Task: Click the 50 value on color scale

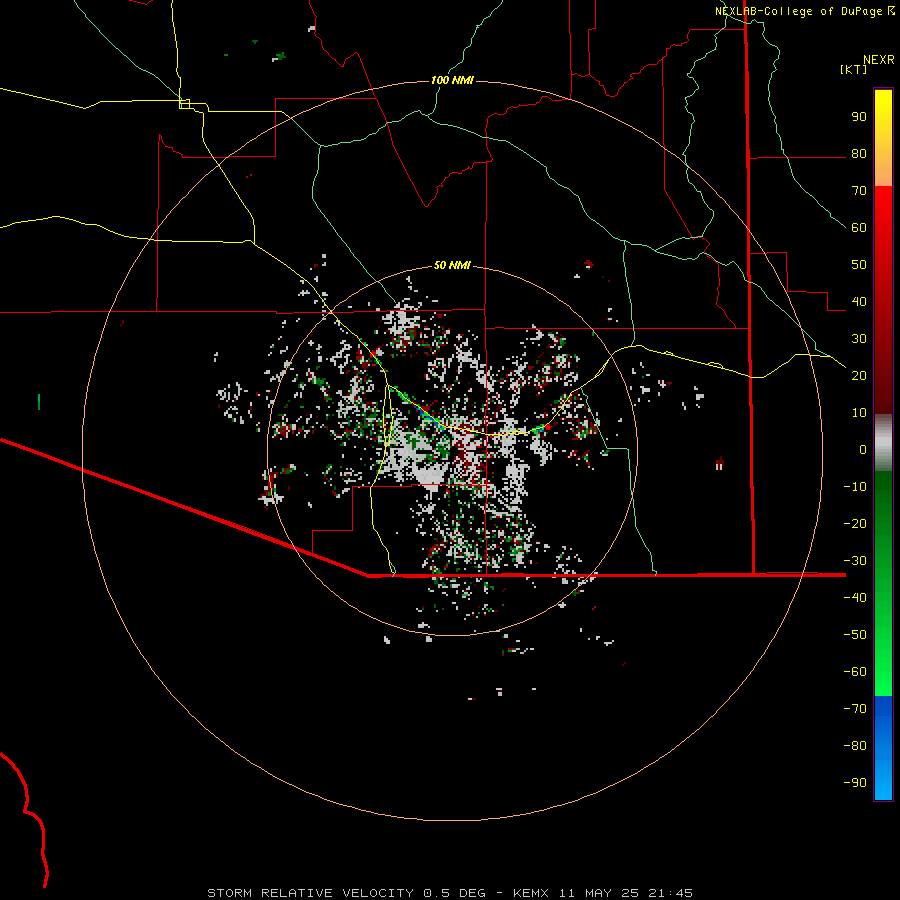Action: coord(859,265)
